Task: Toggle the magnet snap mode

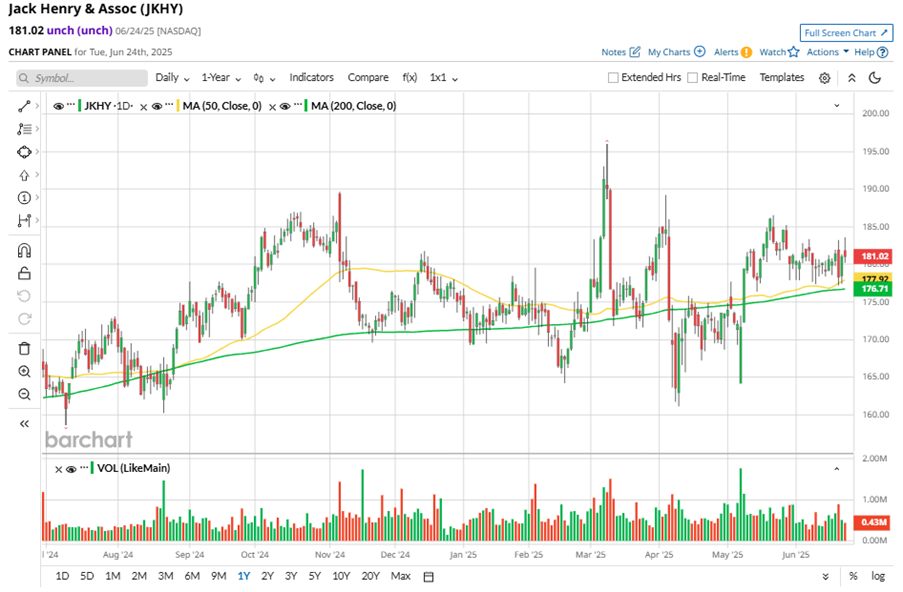Action: pos(24,251)
